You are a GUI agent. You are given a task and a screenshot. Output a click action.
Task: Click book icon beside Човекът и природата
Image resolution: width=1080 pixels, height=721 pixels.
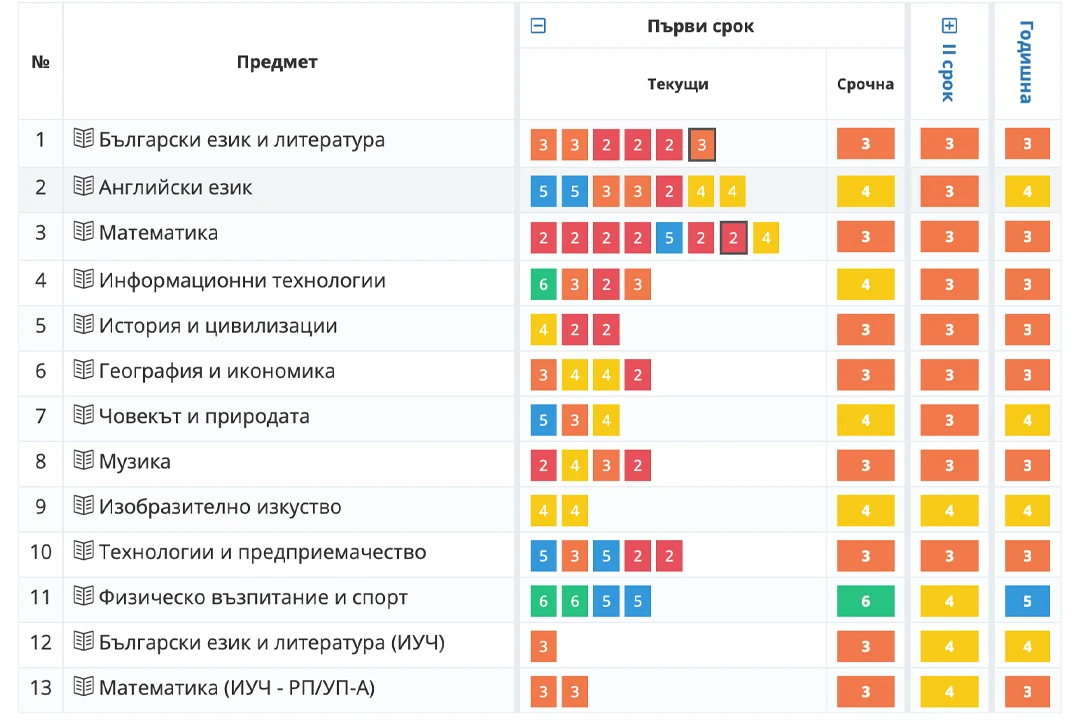click(x=83, y=415)
